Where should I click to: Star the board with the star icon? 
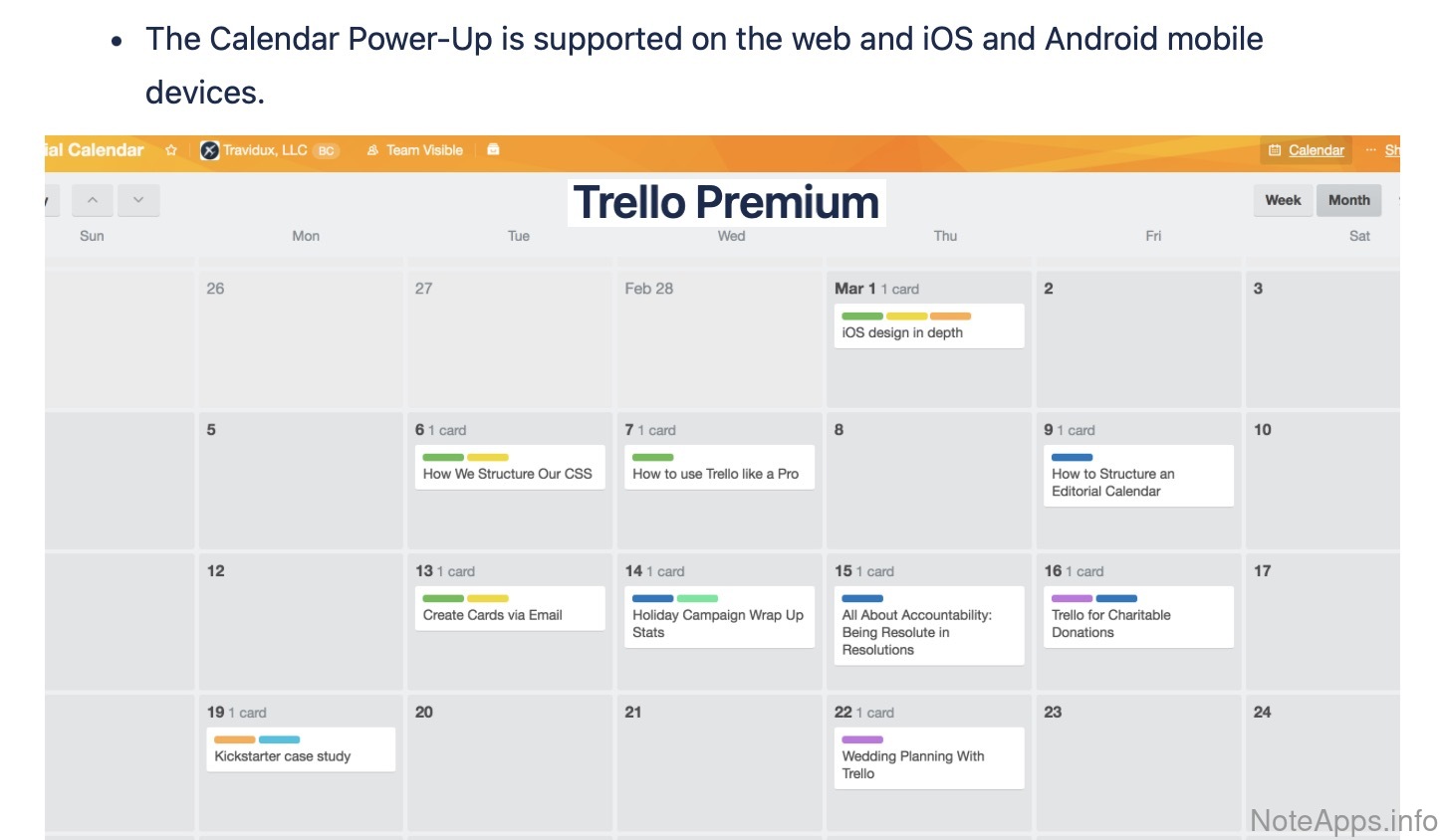click(x=171, y=150)
